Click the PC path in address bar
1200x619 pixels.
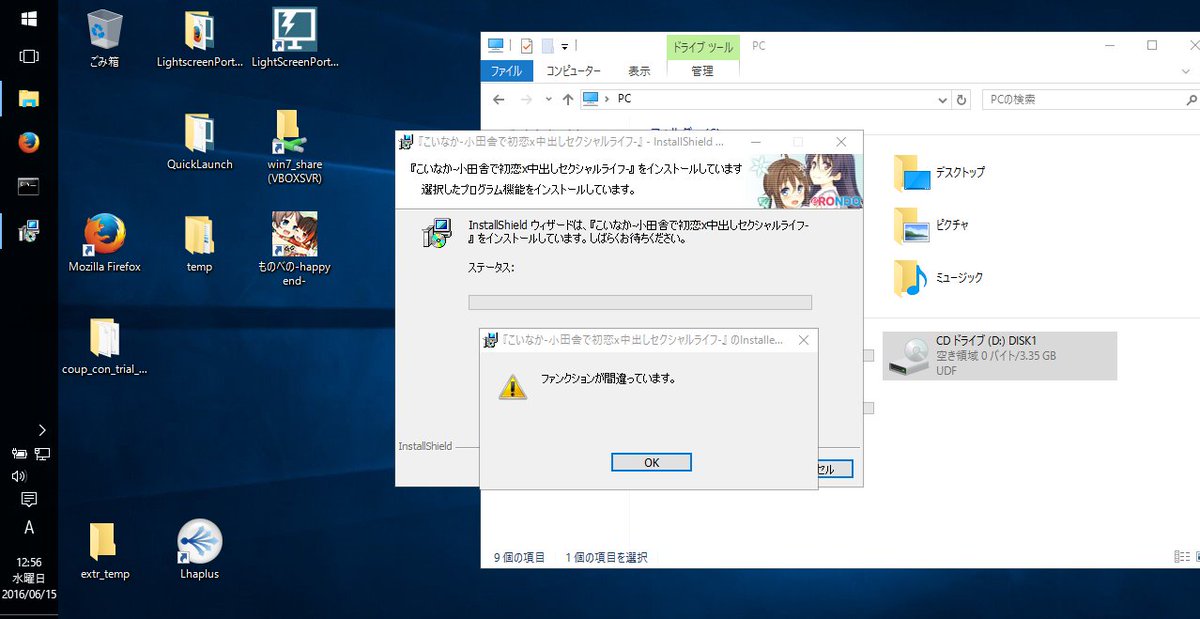pyautogui.click(x=624, y=100)
